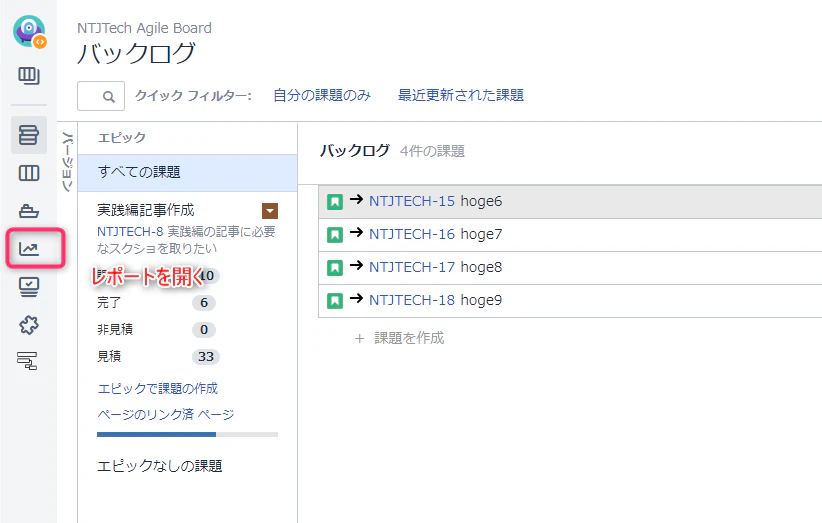Click hoge9 issue summary text
The height and width of the screenshot is (523, 822).
click(481, 300)
